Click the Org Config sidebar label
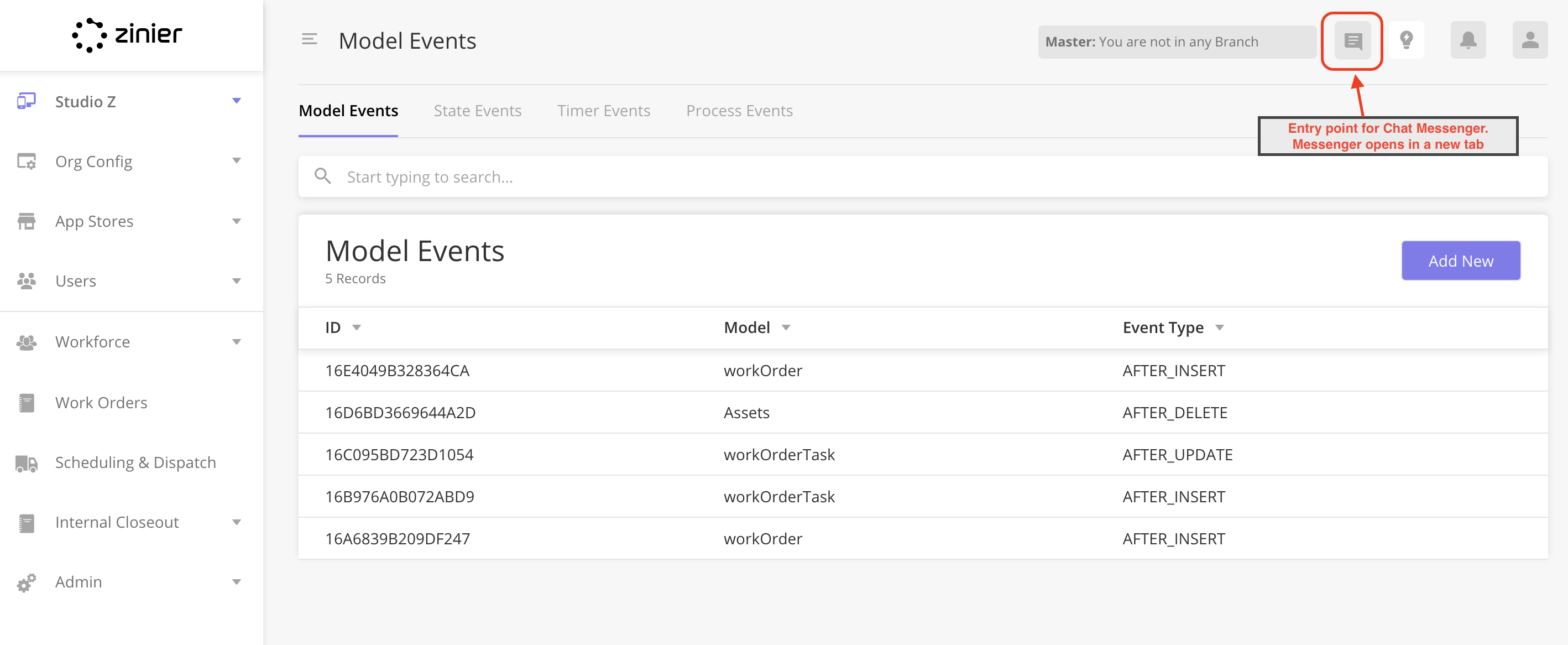This screenshot has height=645, width=1568. point(94,162)
